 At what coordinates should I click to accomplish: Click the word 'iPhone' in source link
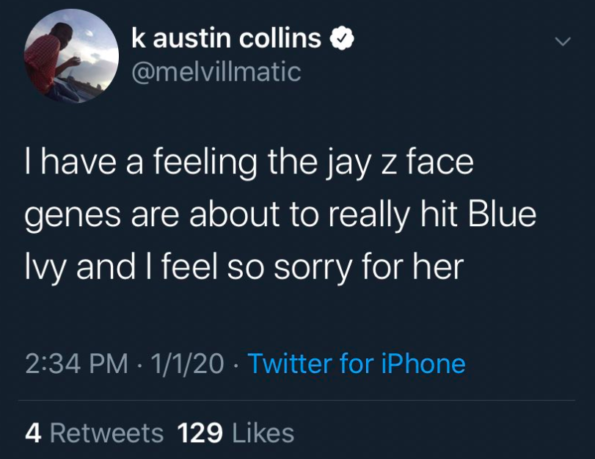coord(423,363)
